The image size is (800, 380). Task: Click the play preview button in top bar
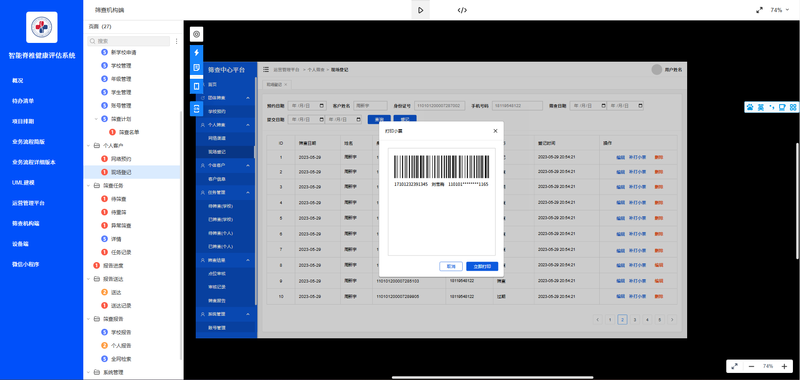pyautogui.click(x=420, y=10)
